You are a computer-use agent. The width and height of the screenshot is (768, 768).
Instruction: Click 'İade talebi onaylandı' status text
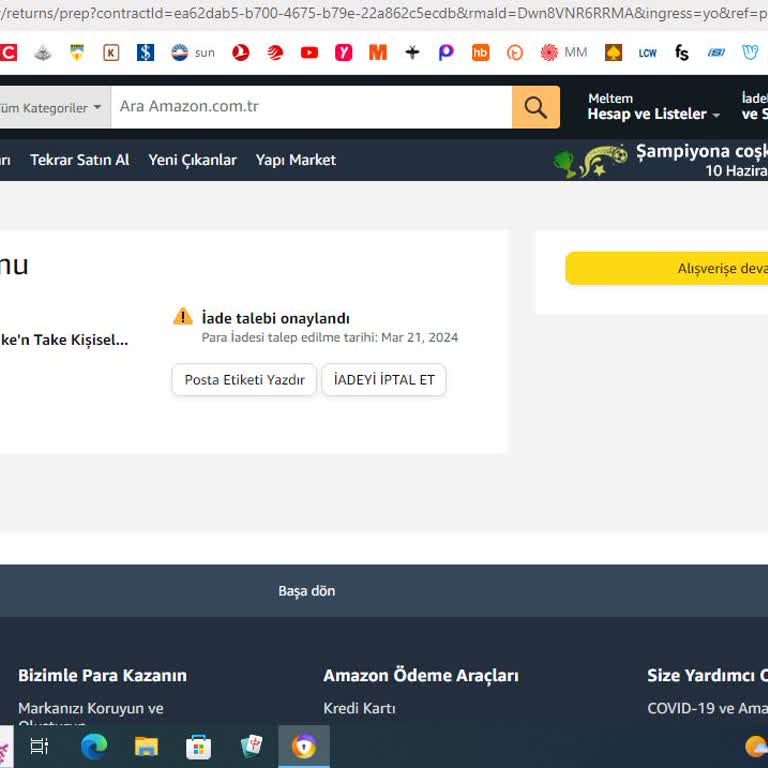tap(276, 318)
